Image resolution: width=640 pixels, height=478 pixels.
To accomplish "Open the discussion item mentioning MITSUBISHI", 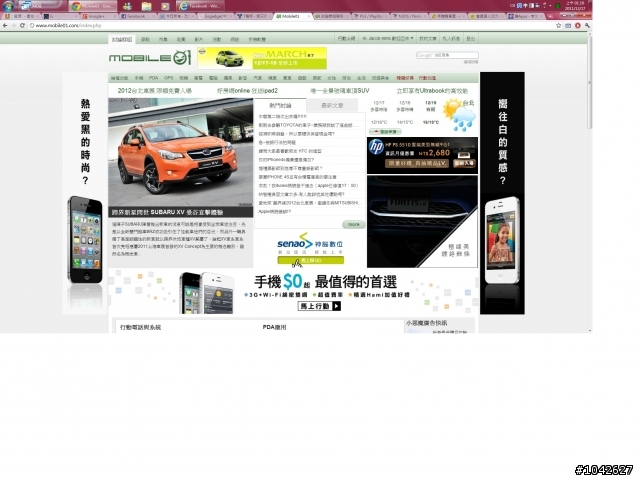I will pos(309,203).
